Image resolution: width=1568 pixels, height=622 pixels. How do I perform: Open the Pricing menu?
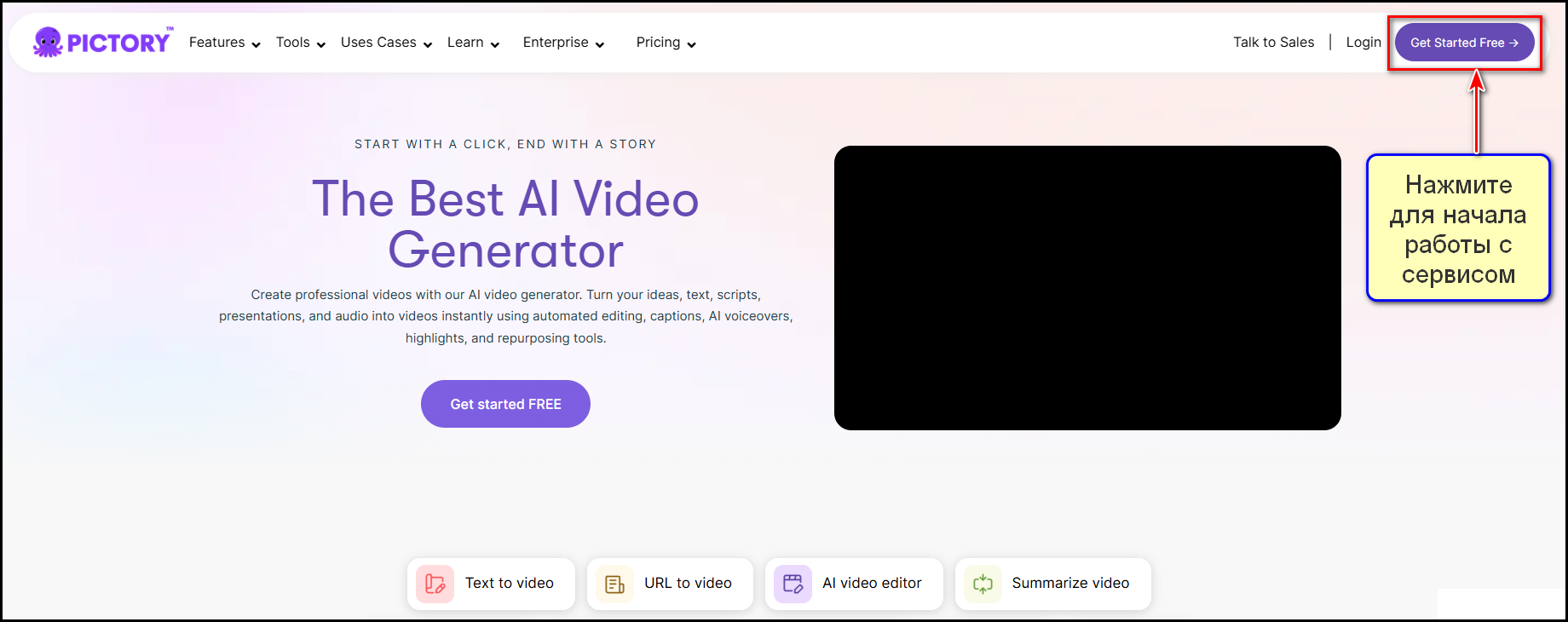665,43
